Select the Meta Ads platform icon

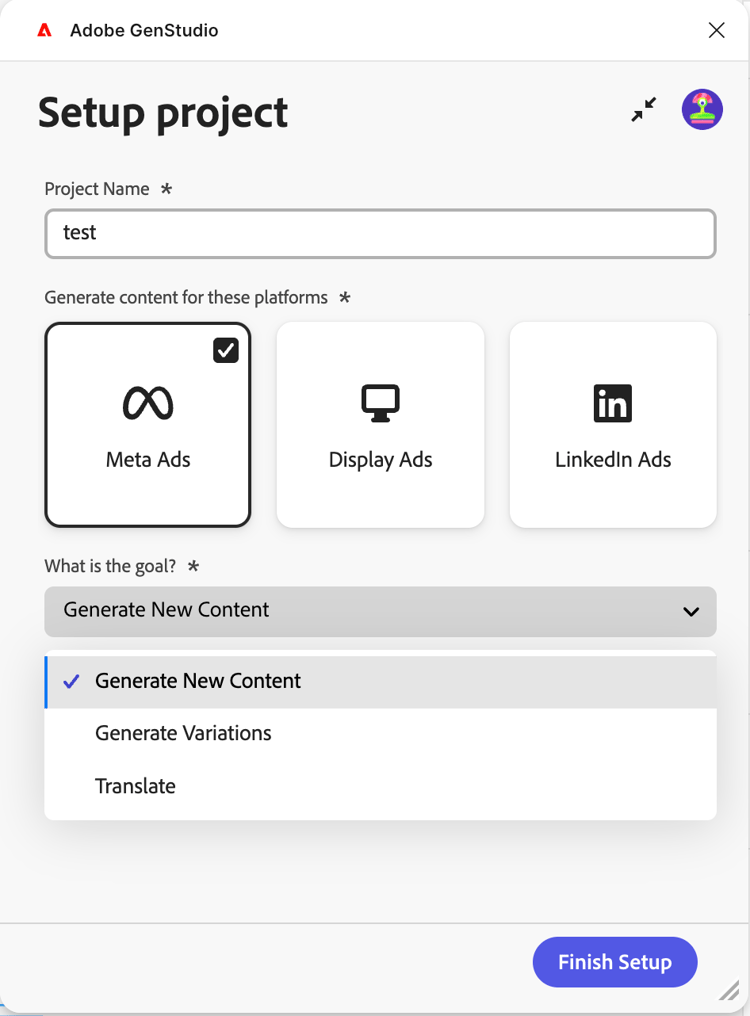click(x=147, y=403)
